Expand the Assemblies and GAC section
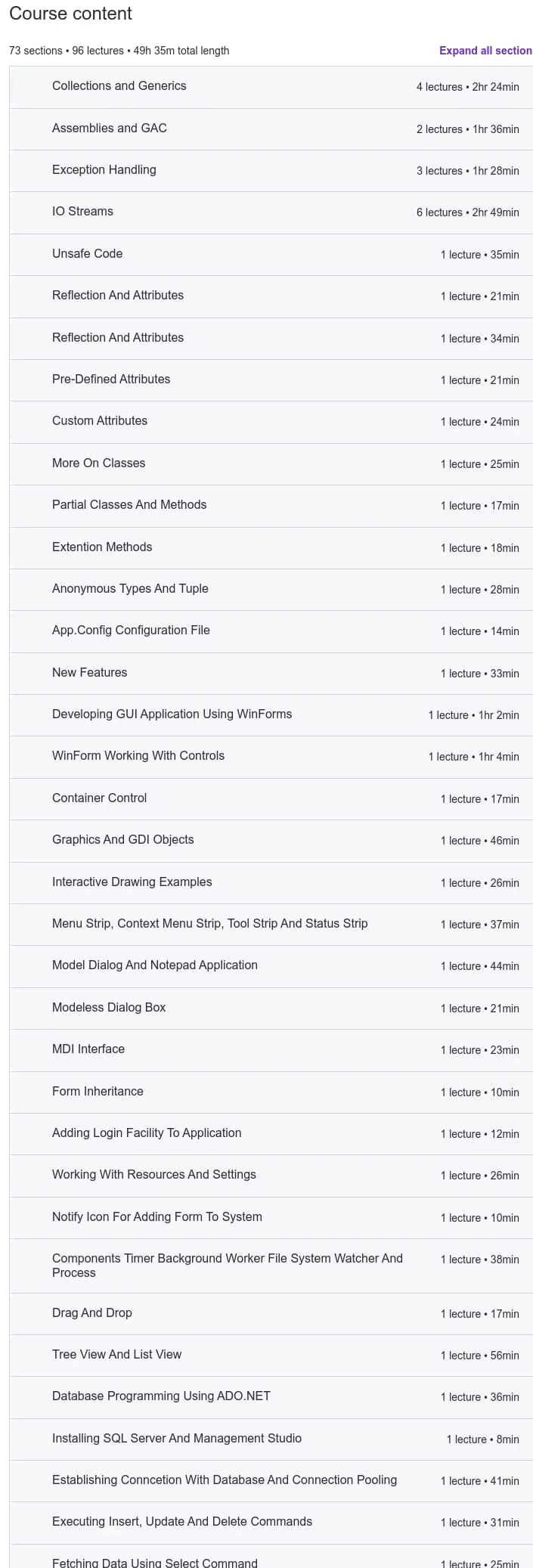 [x=271, y=129]
